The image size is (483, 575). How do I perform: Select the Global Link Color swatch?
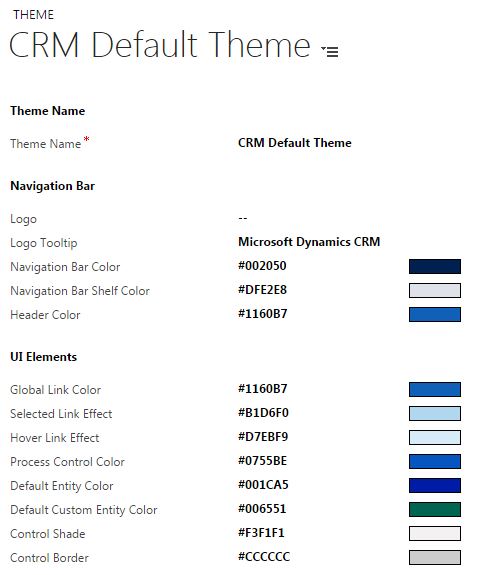435,389
